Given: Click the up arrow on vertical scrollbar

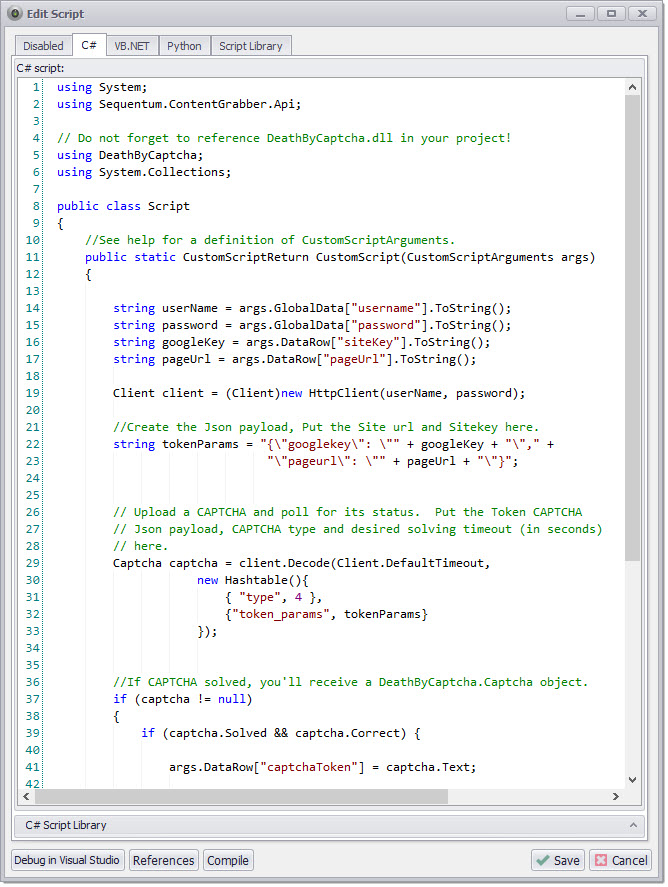Looking at the screenshot, I should pyautogui.click(x=632, y=87).
